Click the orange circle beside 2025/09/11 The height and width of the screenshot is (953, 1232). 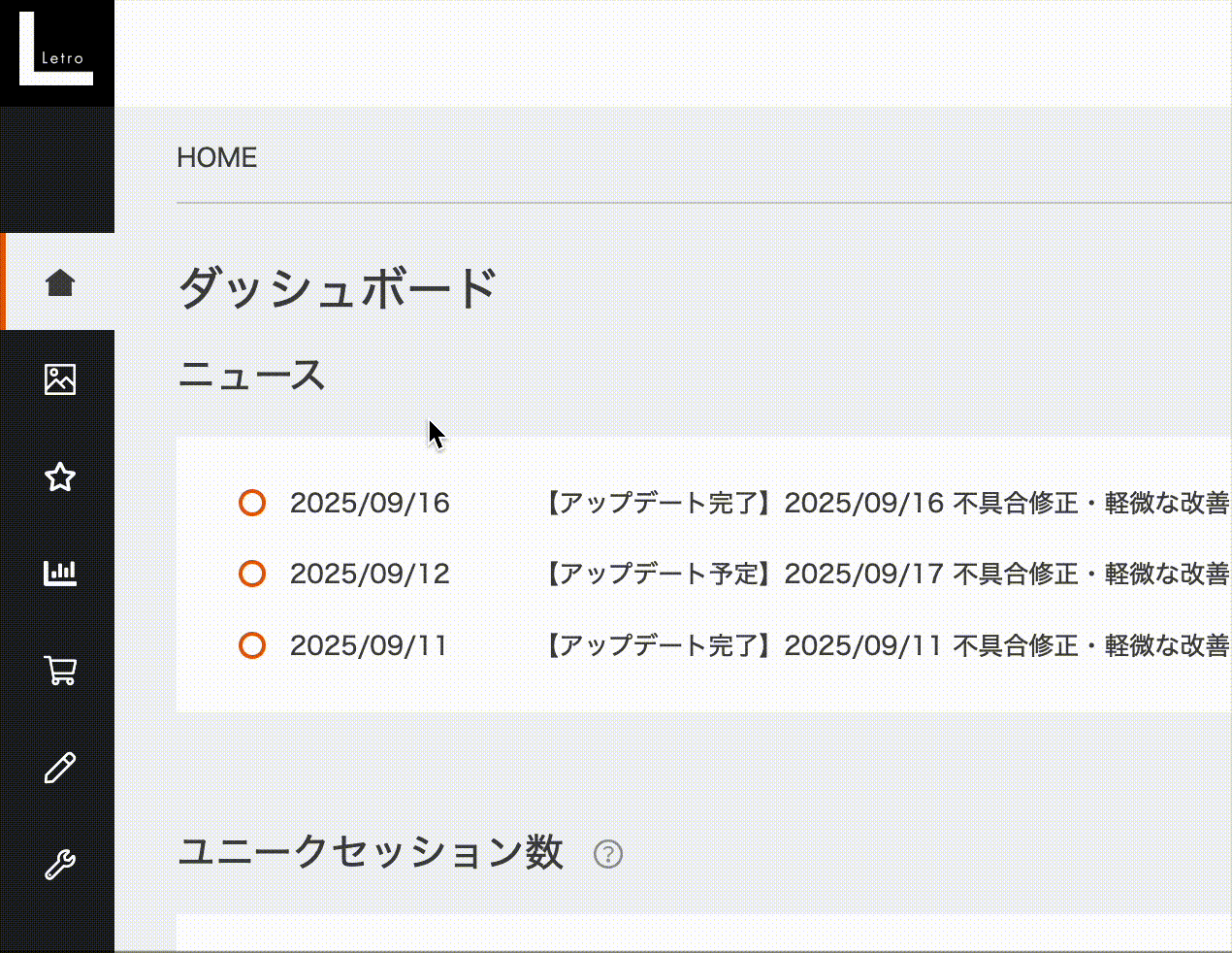point(252,645)
